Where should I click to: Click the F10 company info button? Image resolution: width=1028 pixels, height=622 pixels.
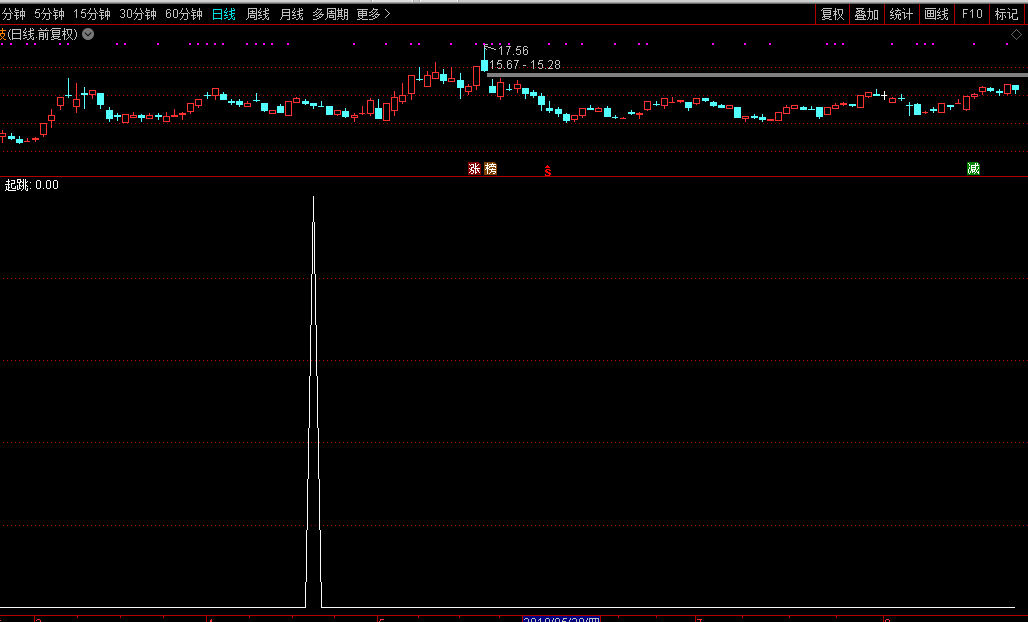coord(972,14)
